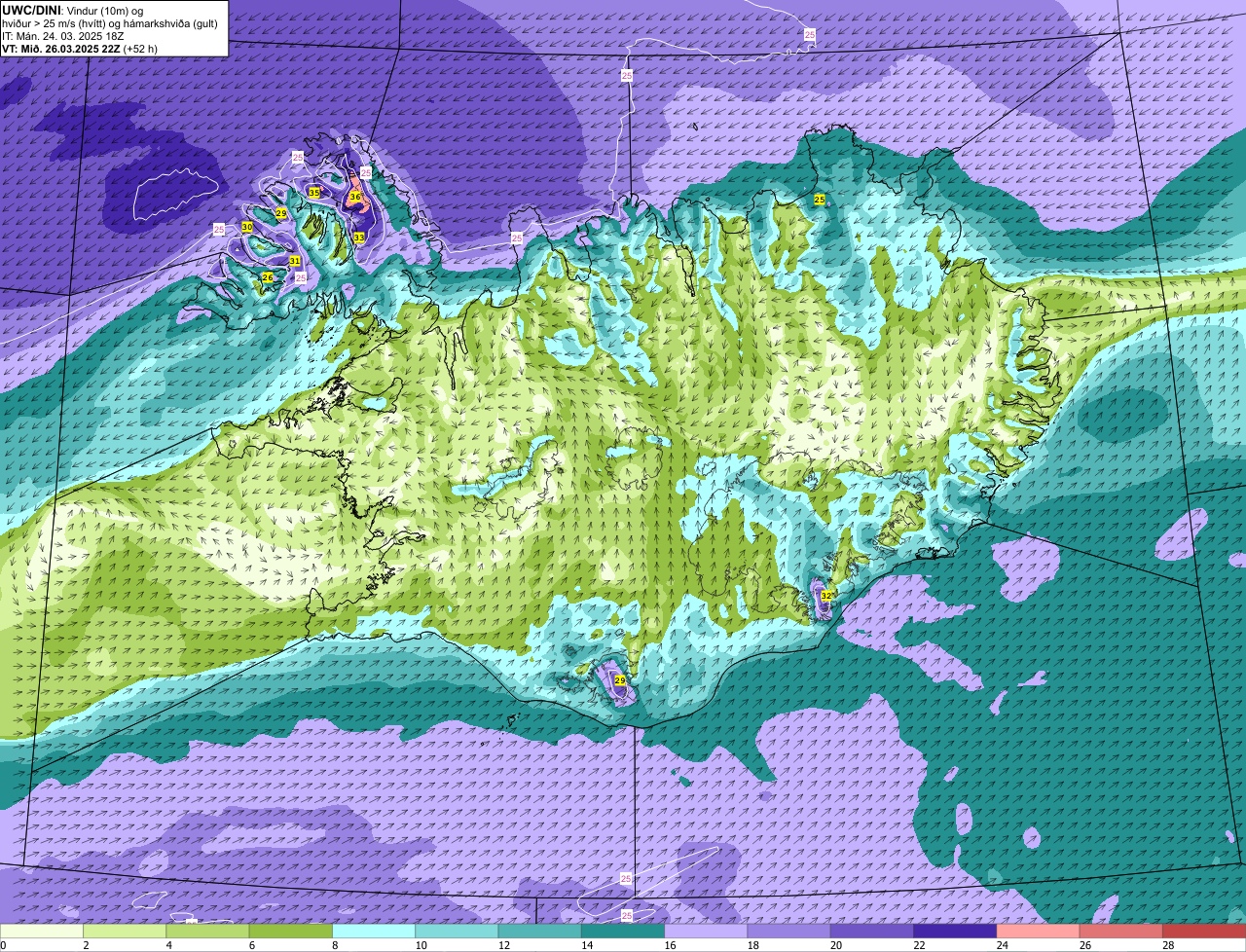Select the yellow 26 gust label
The height and width of the screenshot is (952, 1246).
coord(268,277)
